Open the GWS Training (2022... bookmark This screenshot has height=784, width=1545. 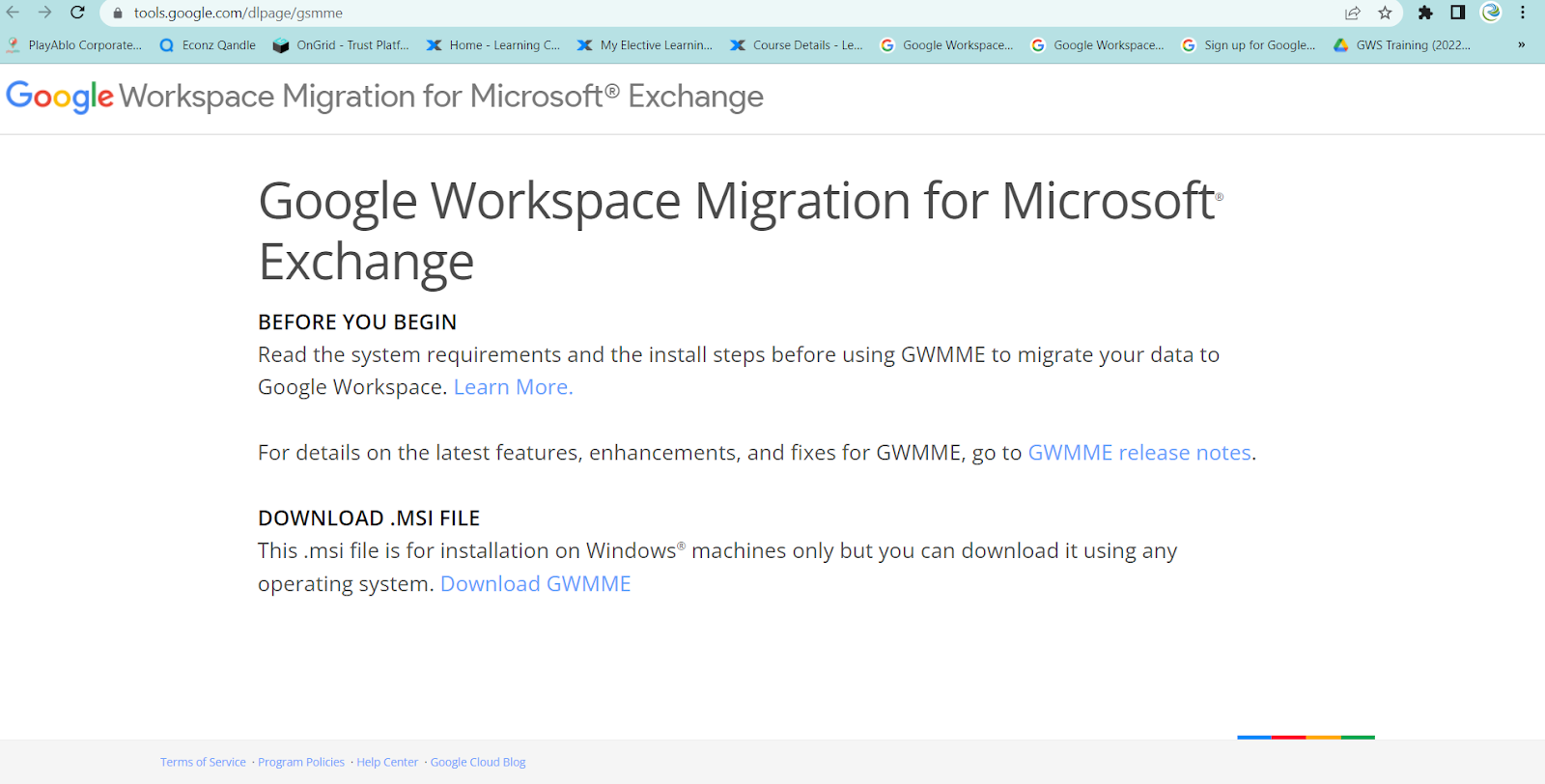1402,45
